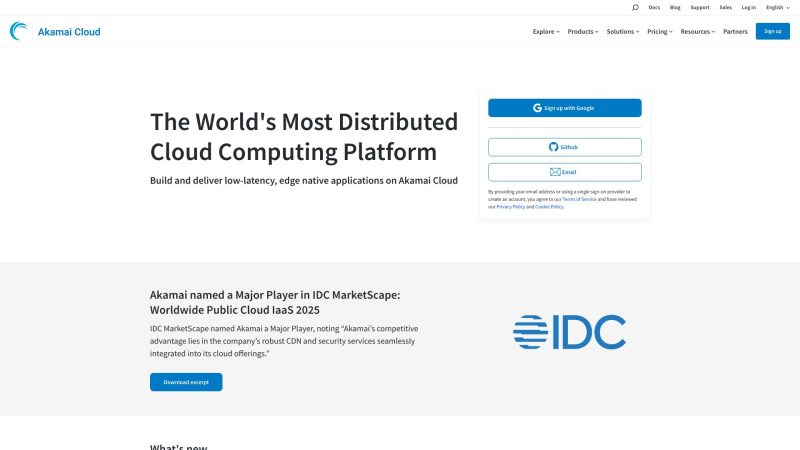The height and width of the screenshot is (450, 800).
Task: Click the IDC logo image
Action: pyautogui.click(x=569, y=332)
